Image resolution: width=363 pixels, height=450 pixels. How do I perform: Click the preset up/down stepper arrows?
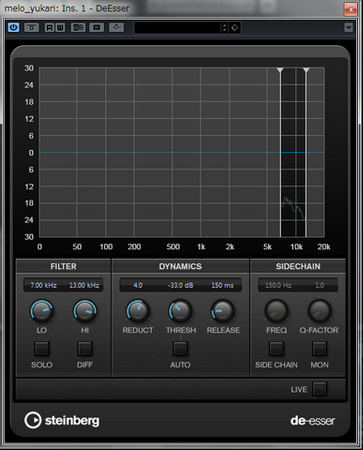pyautogui.click(x=224, y=28)
